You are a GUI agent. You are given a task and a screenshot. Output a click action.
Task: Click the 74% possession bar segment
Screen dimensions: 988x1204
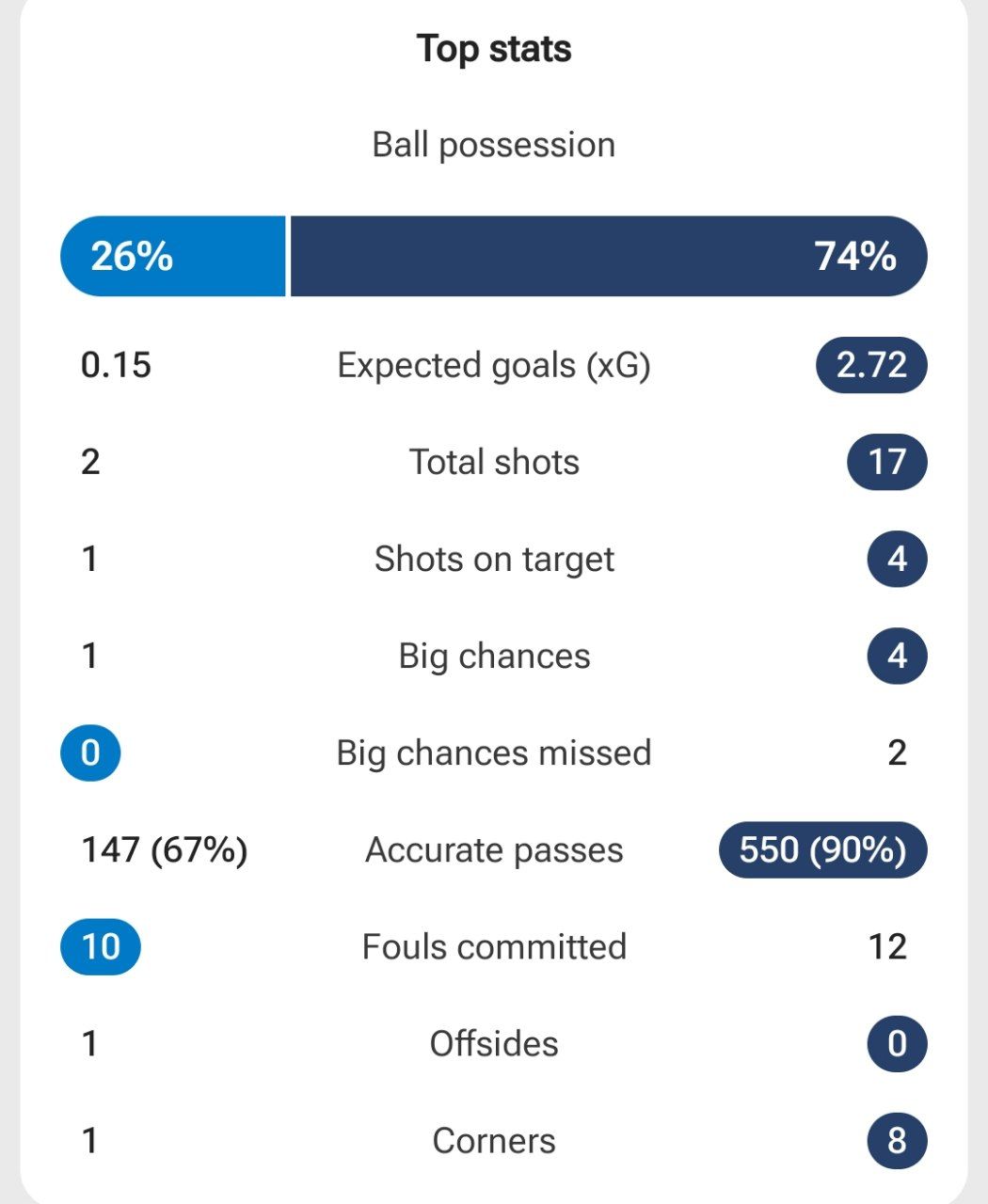click(608, 256)
